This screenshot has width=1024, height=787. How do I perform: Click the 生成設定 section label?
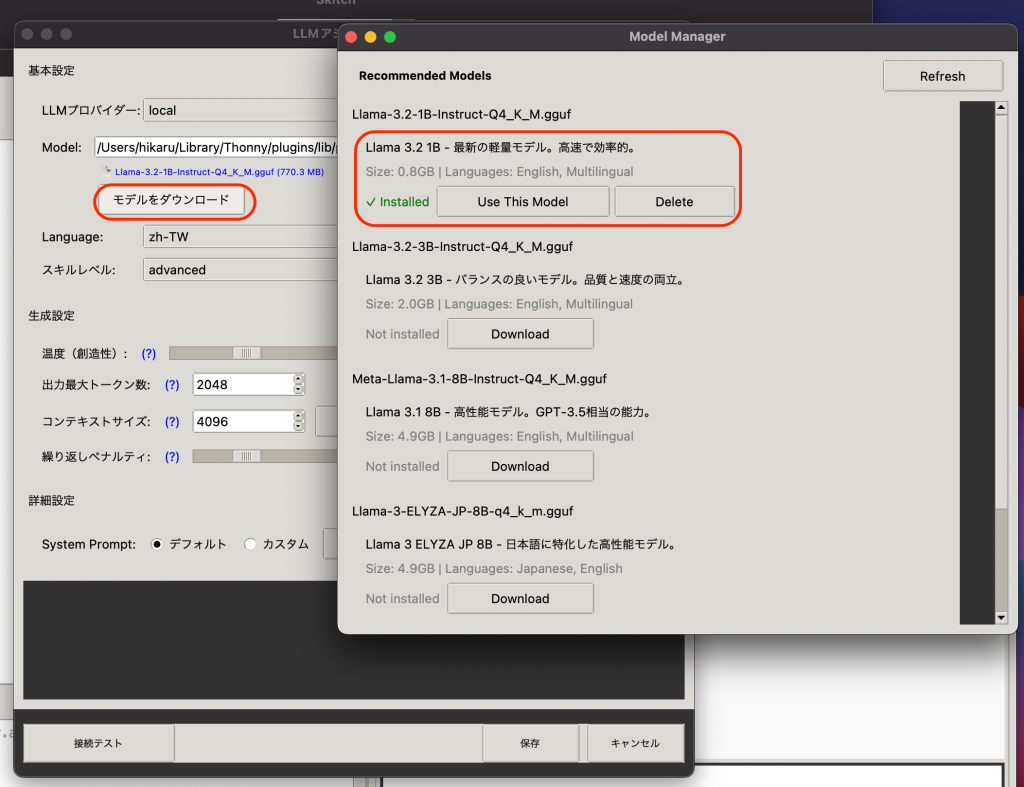52,316
